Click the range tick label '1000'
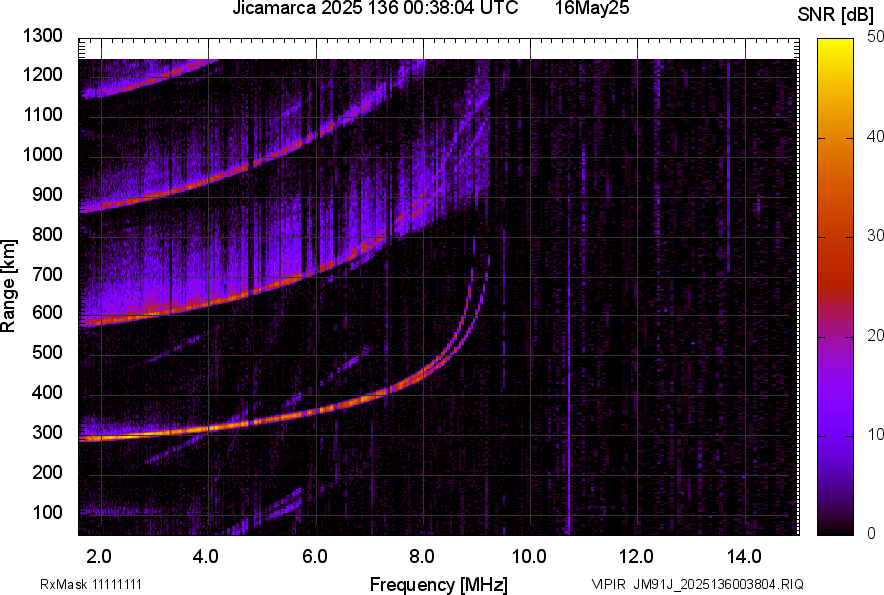884x595 pixels. (43, 154)
